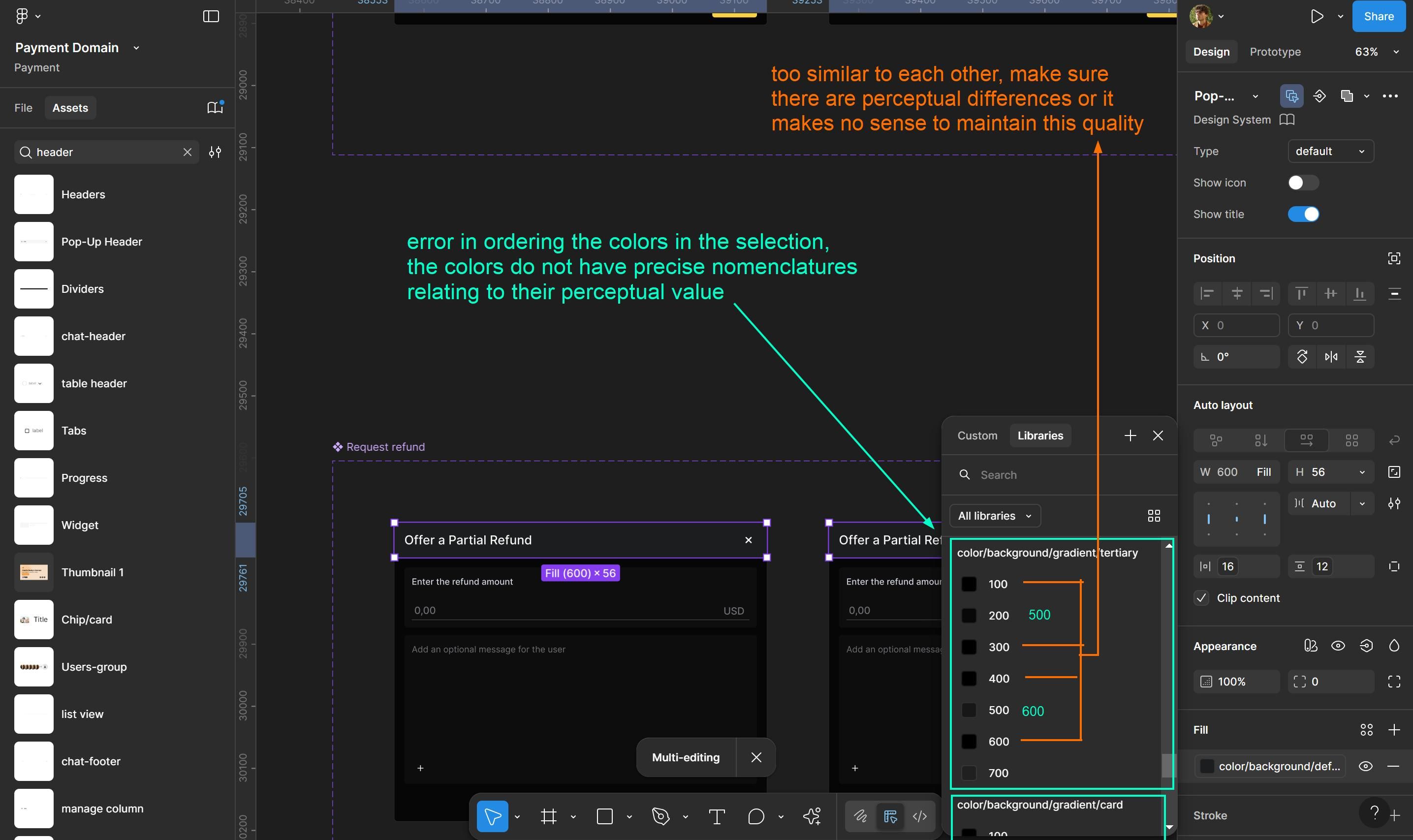Select the Frame tool
The image size is (1413, 840).
[549, 816]
